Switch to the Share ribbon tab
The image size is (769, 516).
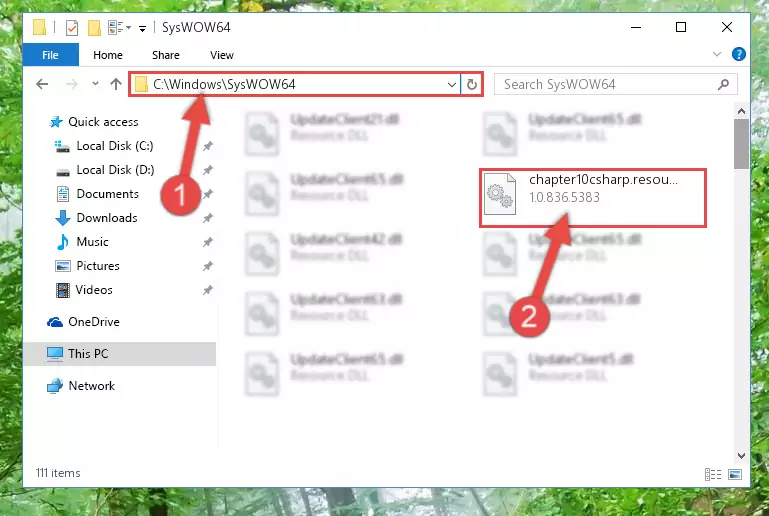[x=166, y=55]
